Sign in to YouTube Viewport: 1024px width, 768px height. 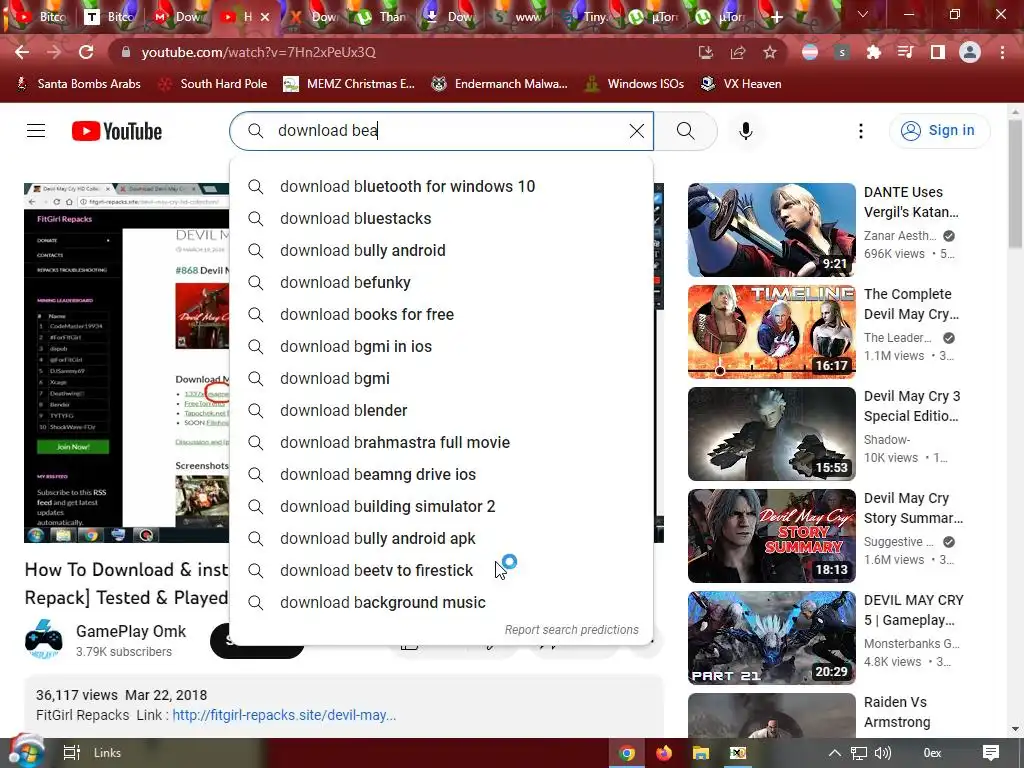click(x=939, y=131)
